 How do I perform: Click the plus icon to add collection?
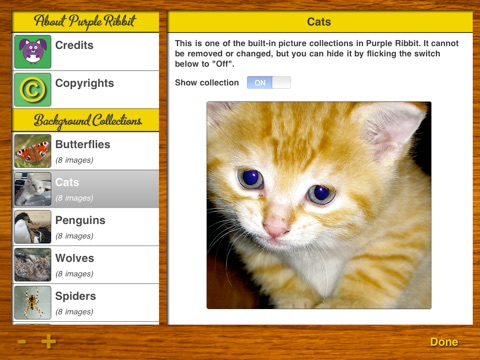point(49,341)
